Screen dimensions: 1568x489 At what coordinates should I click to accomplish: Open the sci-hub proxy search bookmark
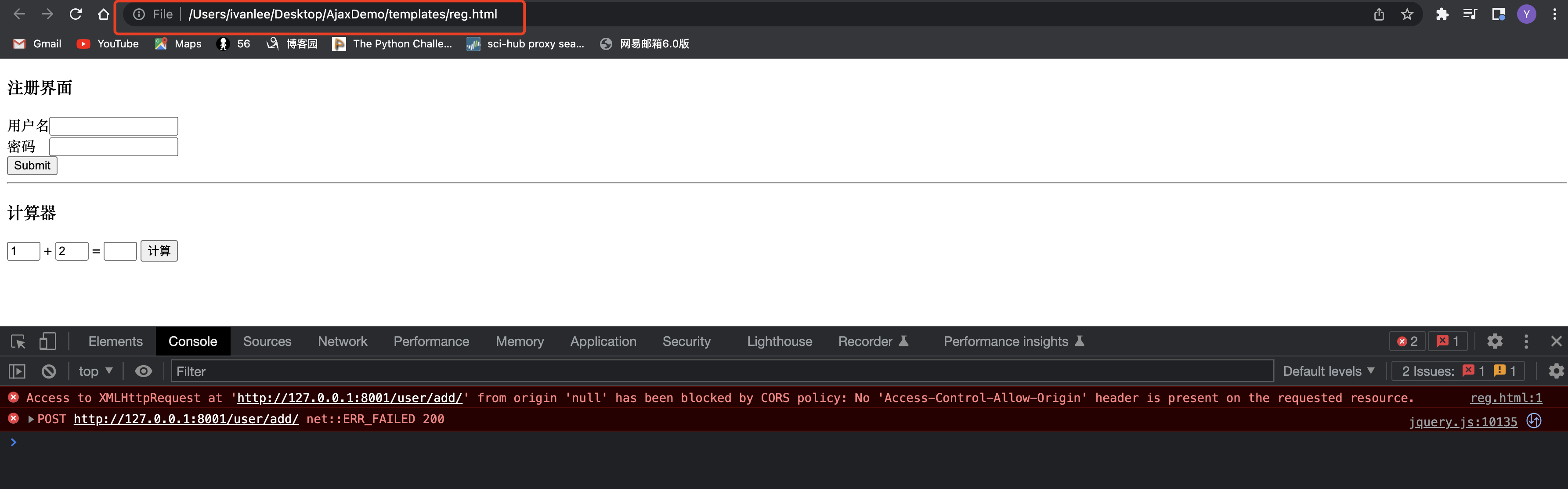point(525,44)
